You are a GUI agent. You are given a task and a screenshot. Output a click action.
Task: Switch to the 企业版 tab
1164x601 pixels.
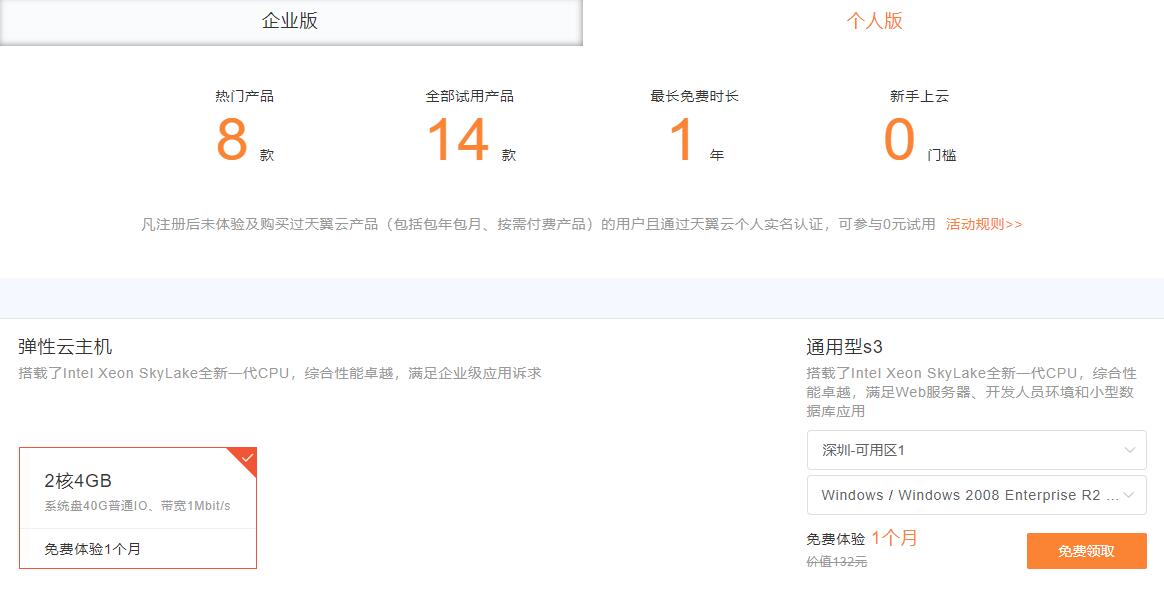click(290, 20)
